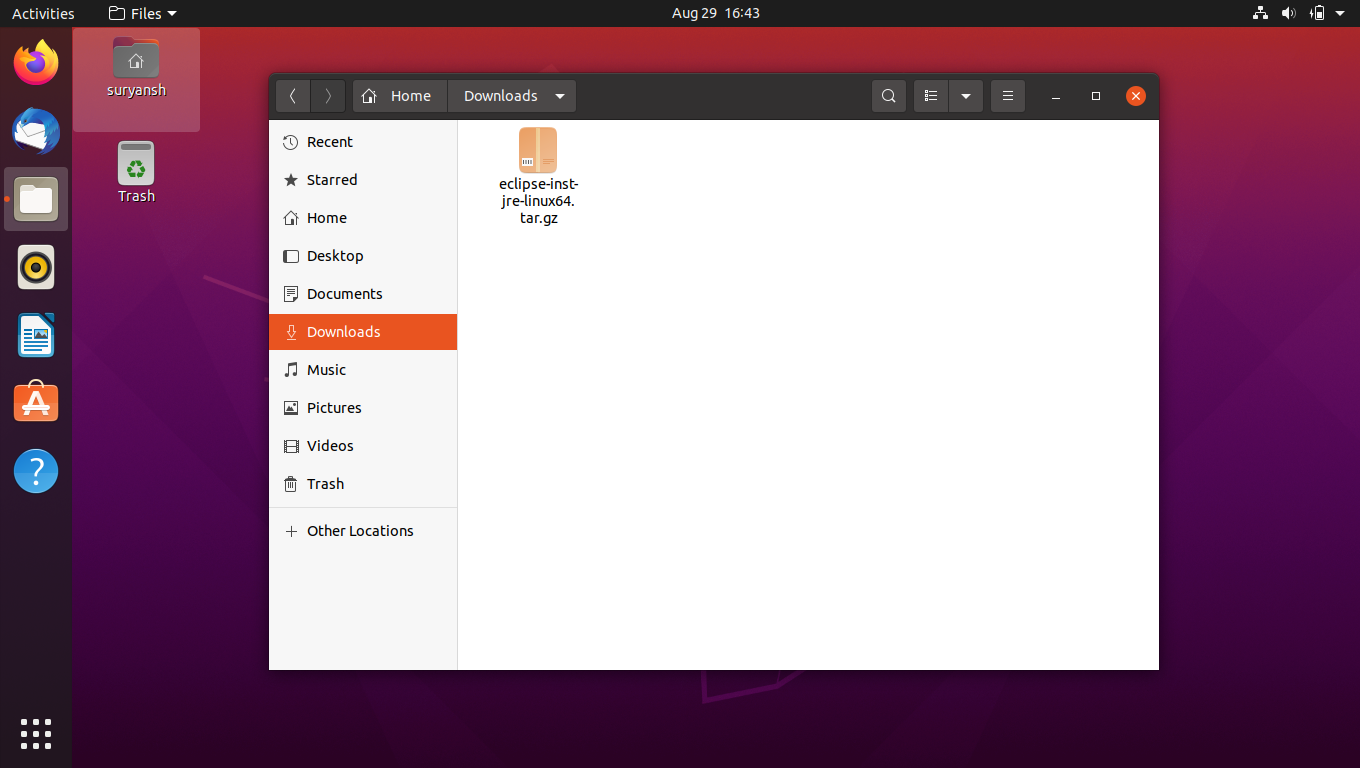
Task: Open the Files menu in the top bar
Action: coord(140,13)
